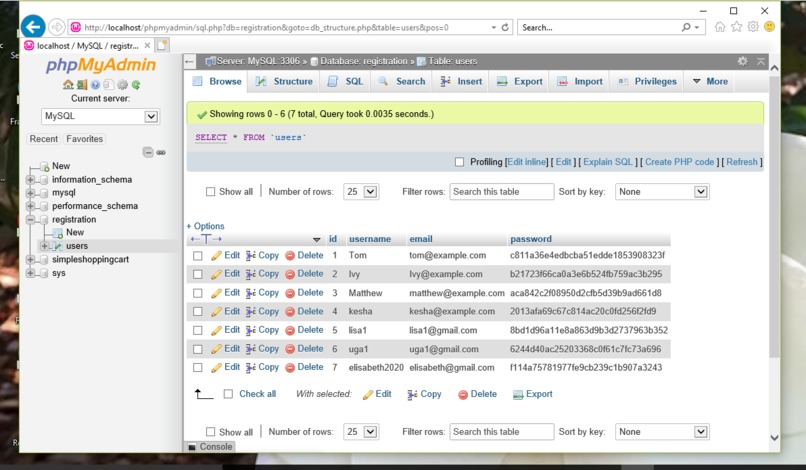Click With selected Delete red icon
This screenshot has height=470, width=806.
coord(463,394)
